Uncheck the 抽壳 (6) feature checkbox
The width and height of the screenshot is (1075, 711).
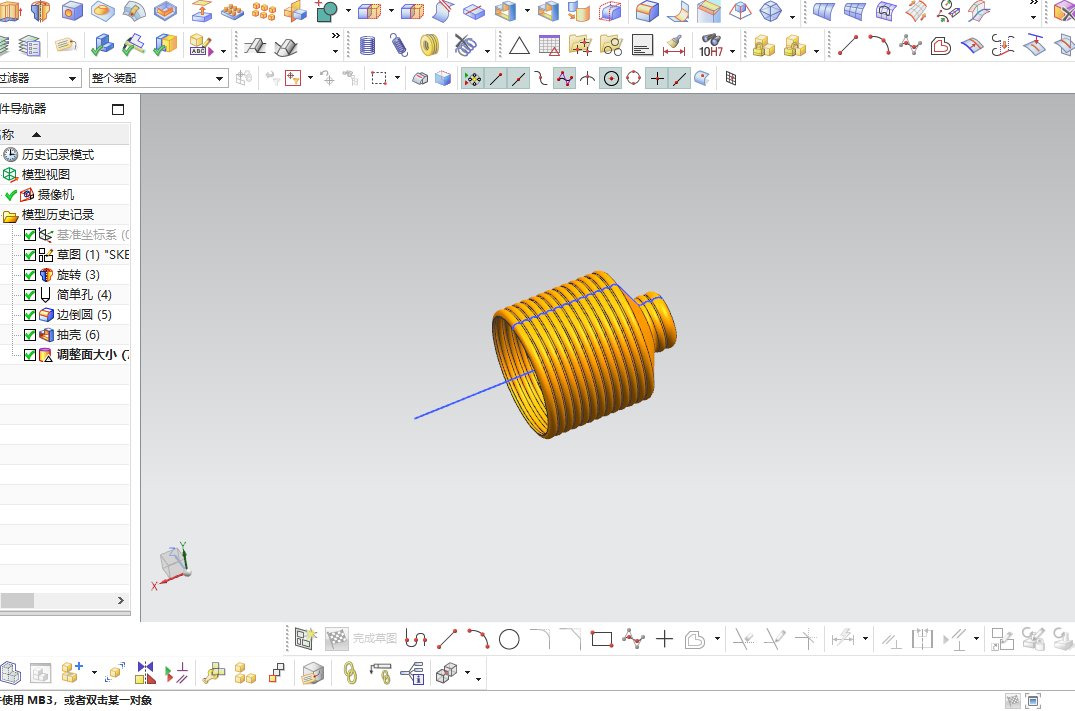click(x=29, y=335)
